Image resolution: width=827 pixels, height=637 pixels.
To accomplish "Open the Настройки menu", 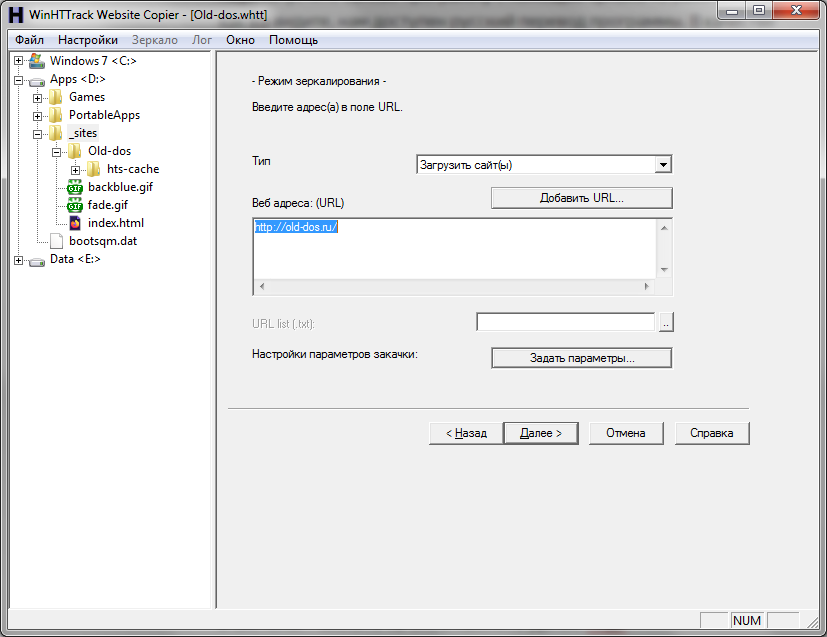I will 88,40.
